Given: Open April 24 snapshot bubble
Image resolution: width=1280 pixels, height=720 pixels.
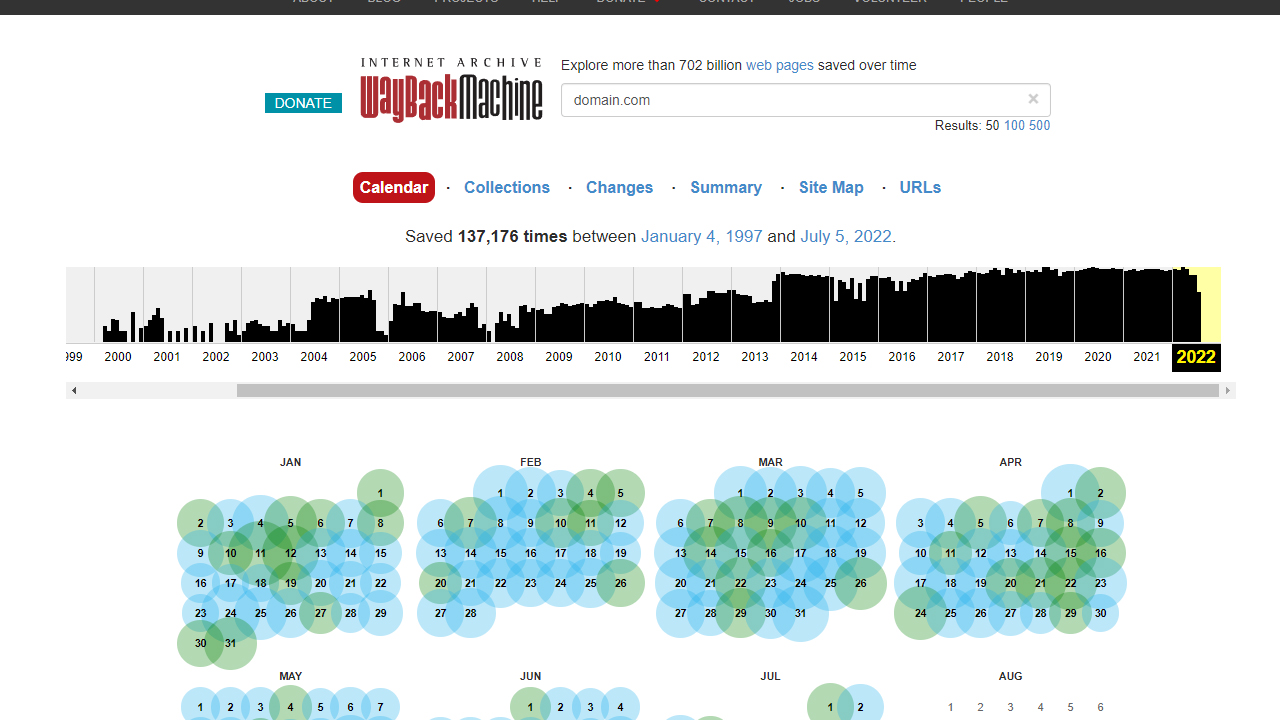Looking at the screenshot, I should (x=920, y=613).
